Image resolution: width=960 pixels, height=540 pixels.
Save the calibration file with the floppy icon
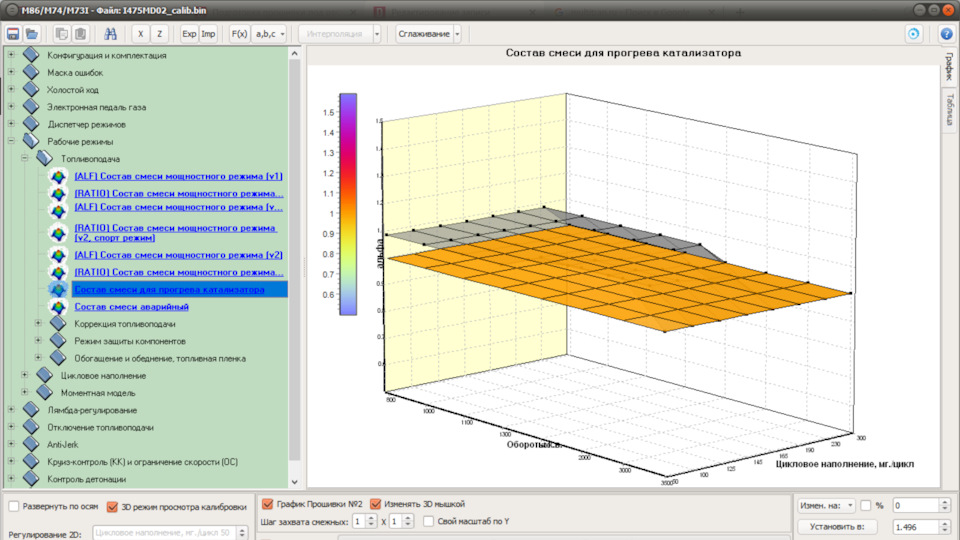coord(12,34)
